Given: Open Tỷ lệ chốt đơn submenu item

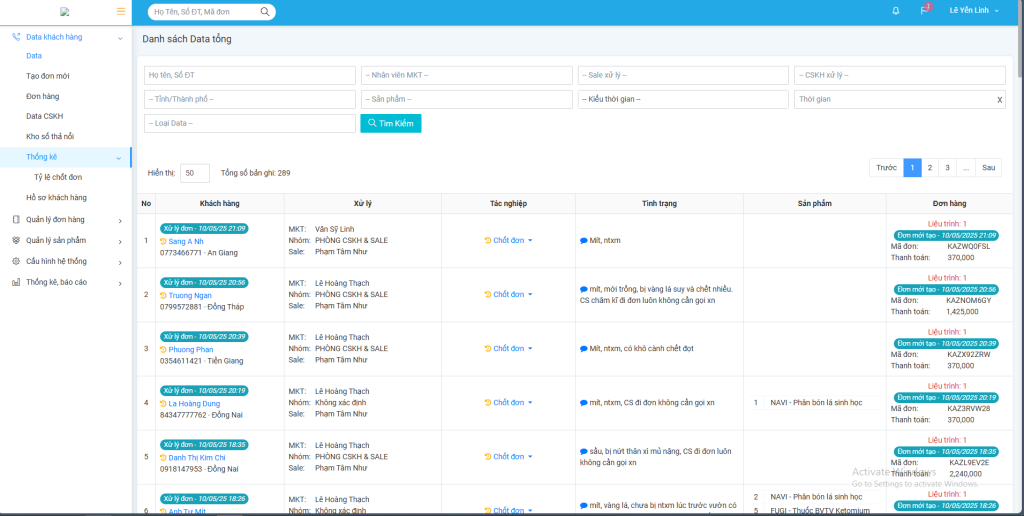Looking at the screenshot, I should click(x=58, y=177).
